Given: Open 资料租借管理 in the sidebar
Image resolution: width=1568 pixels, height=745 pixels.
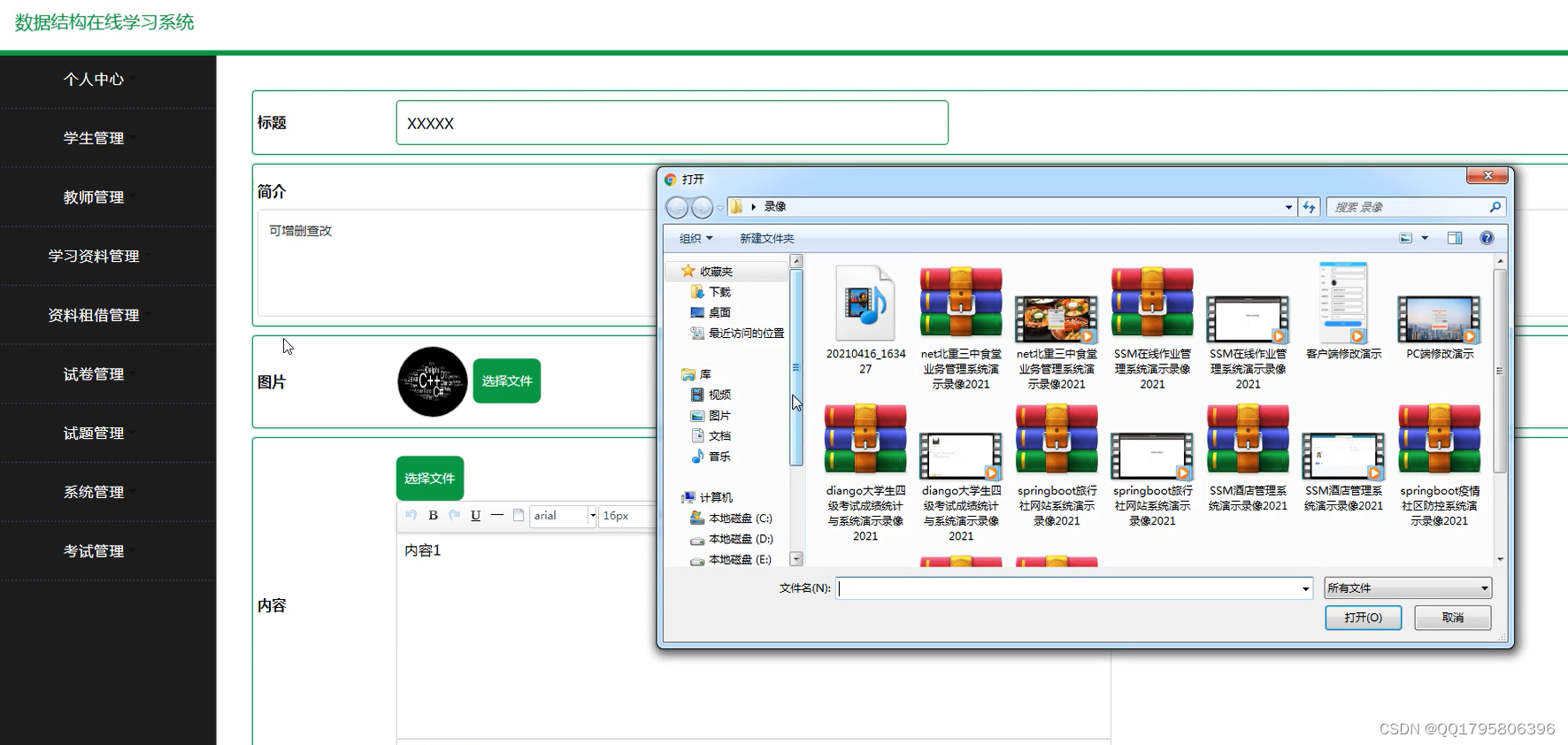Looking at the screenshot, I should coord(94,315).
